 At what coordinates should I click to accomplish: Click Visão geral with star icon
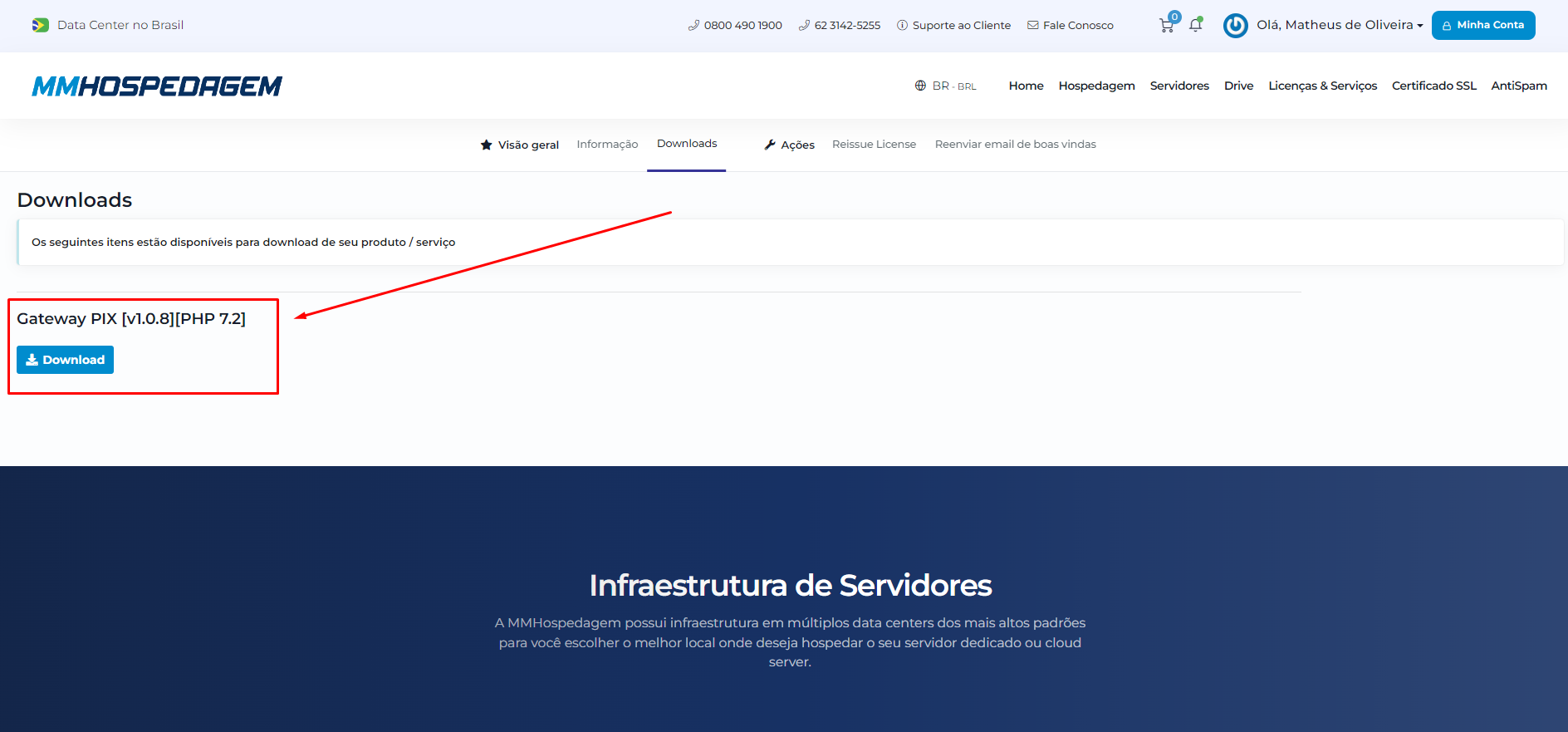520,145
